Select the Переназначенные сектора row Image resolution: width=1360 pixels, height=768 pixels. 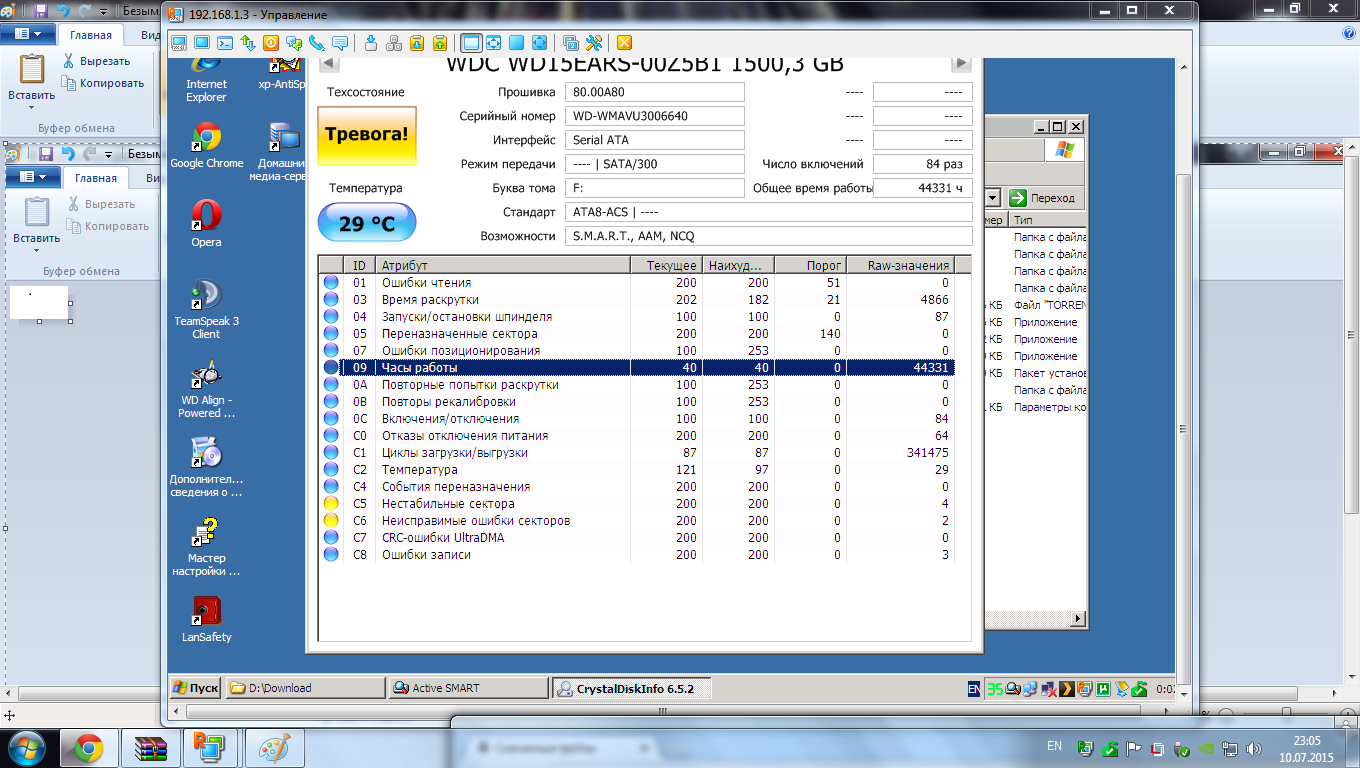tap(636, 334)
